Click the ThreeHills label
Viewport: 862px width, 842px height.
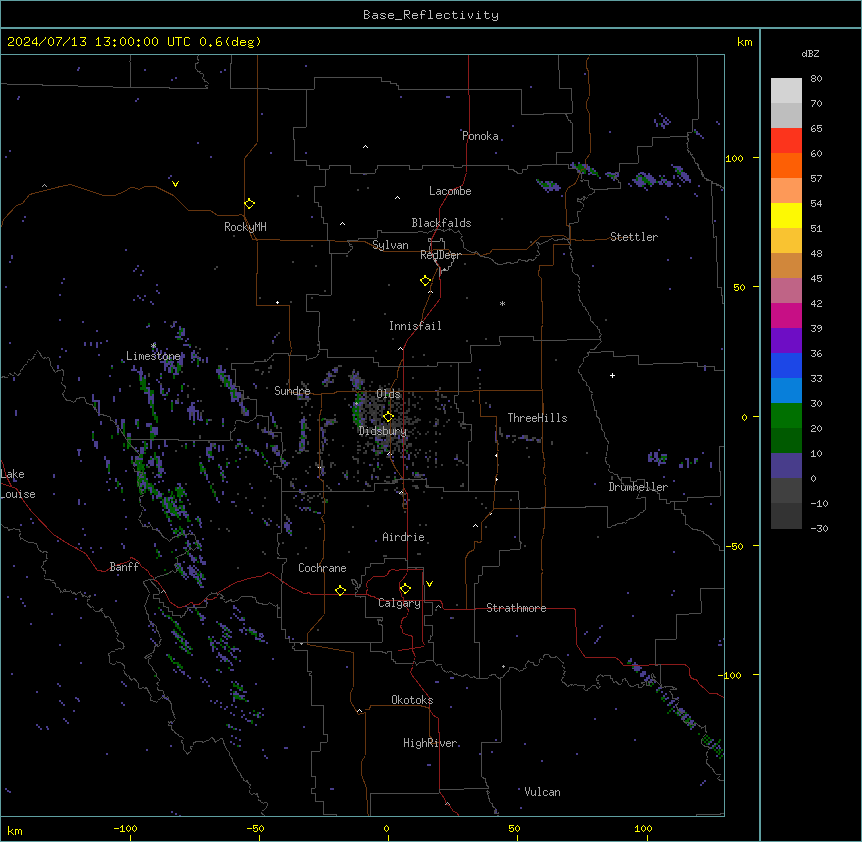537,418
